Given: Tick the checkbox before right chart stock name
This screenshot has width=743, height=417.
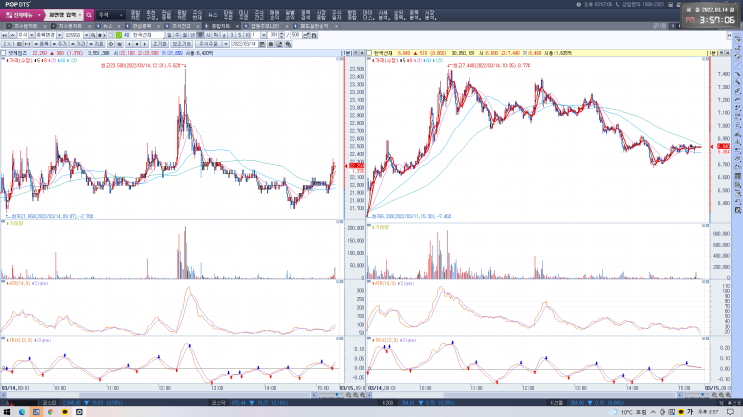Looking at the screenshot, I should [369, 53].
